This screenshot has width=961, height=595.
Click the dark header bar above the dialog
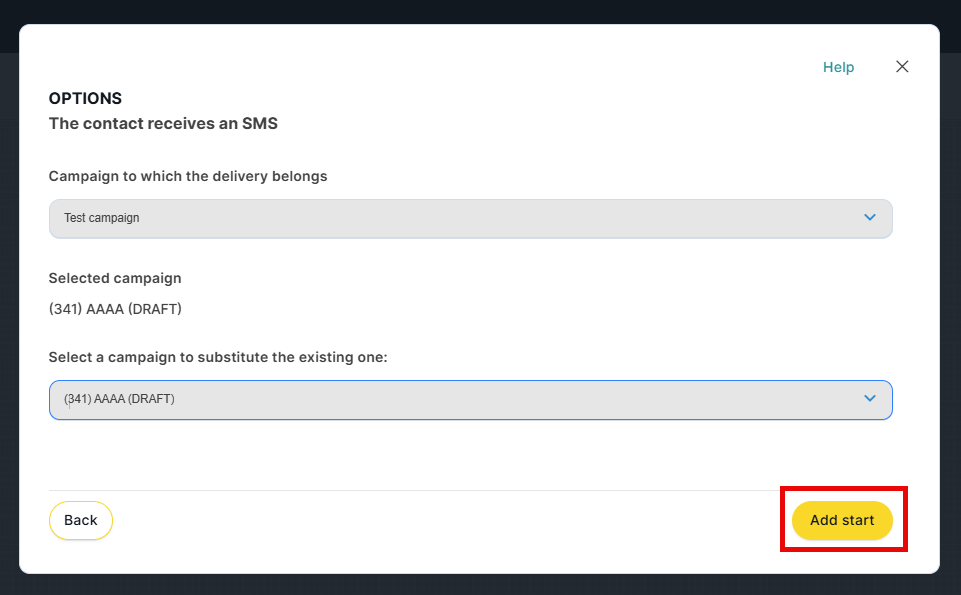[480, 11]
